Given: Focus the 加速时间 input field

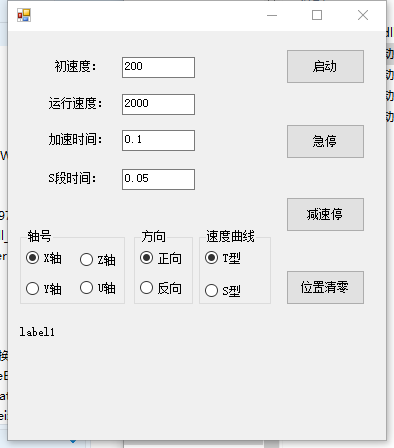Looking at the screenshot, I should (x=158, y=140).
